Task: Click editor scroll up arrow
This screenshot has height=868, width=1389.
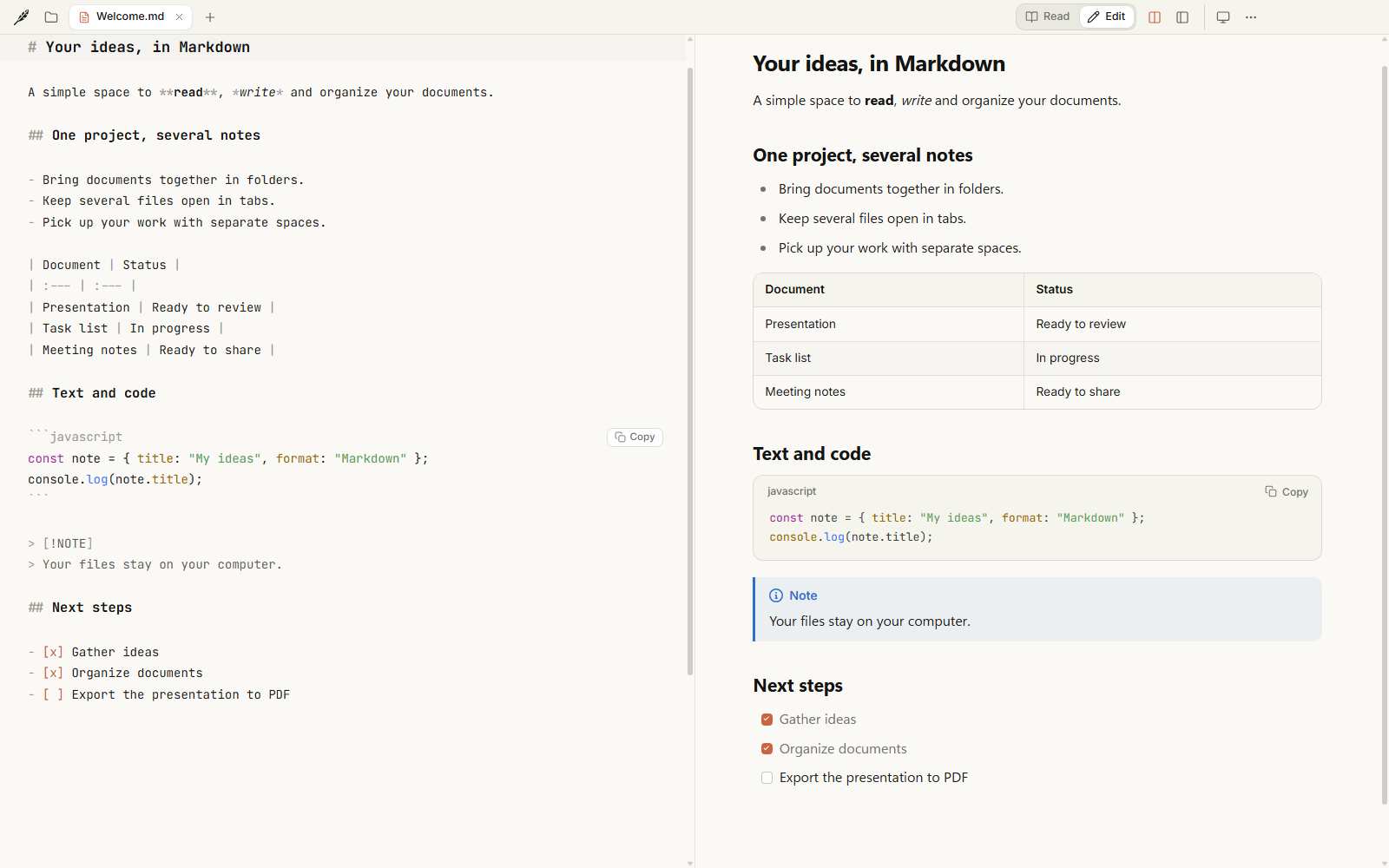Action: (x=690, y=39)
